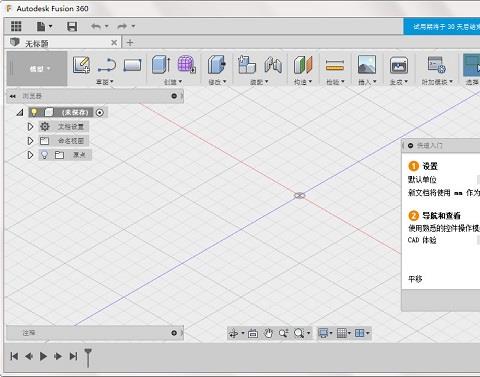Screen dimensions: 480x377
Task: Select the purple Create Form tool
Action: click(186, 64)
